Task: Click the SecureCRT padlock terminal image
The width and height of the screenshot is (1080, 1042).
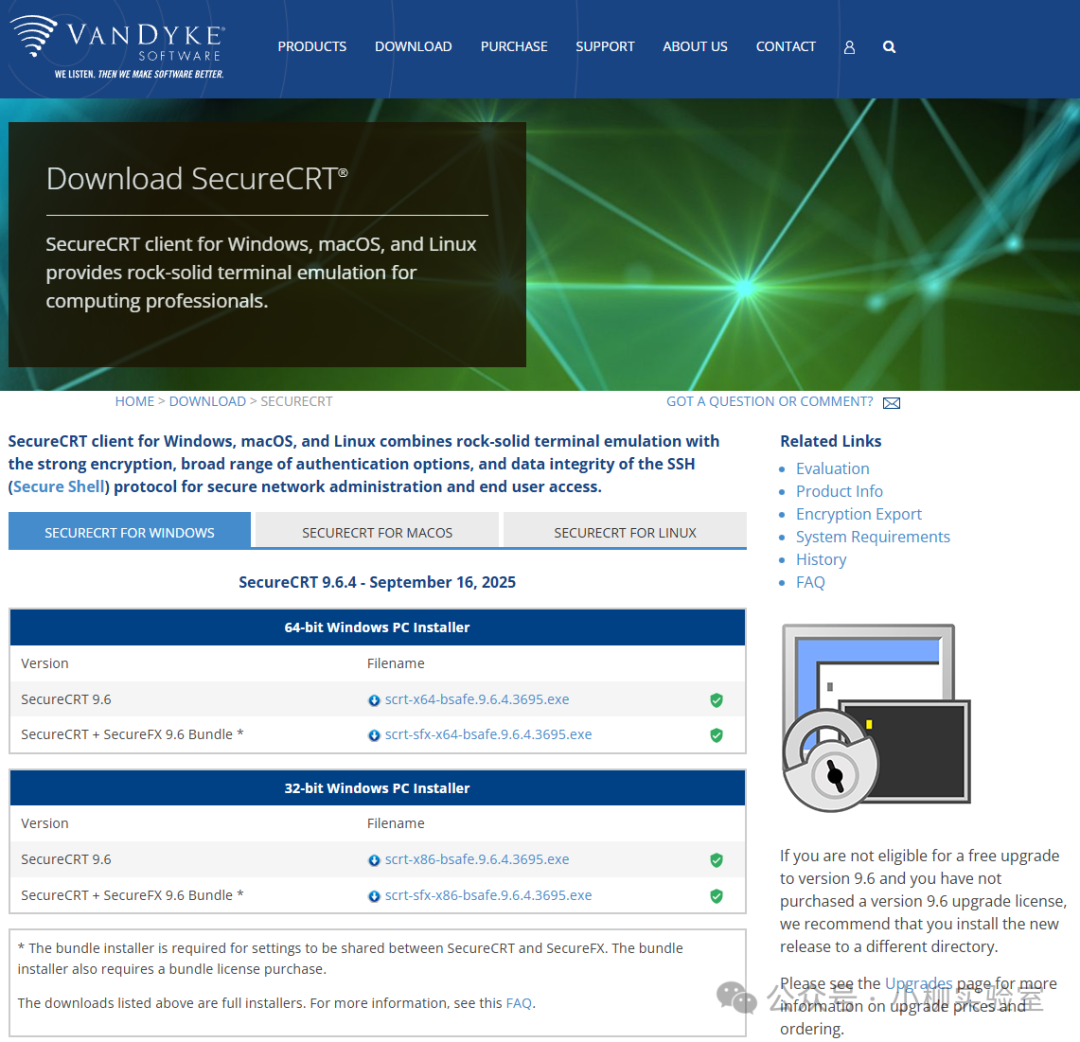Action: [x=876, y=718]
